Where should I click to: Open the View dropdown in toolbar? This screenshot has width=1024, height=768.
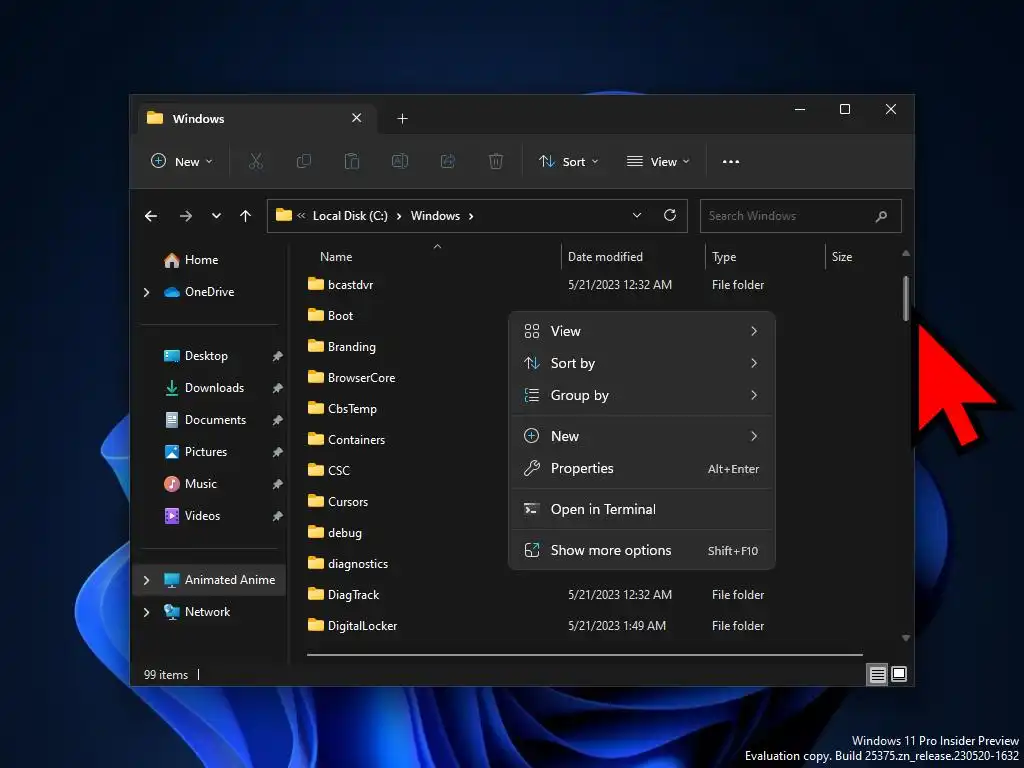[658, 161]
